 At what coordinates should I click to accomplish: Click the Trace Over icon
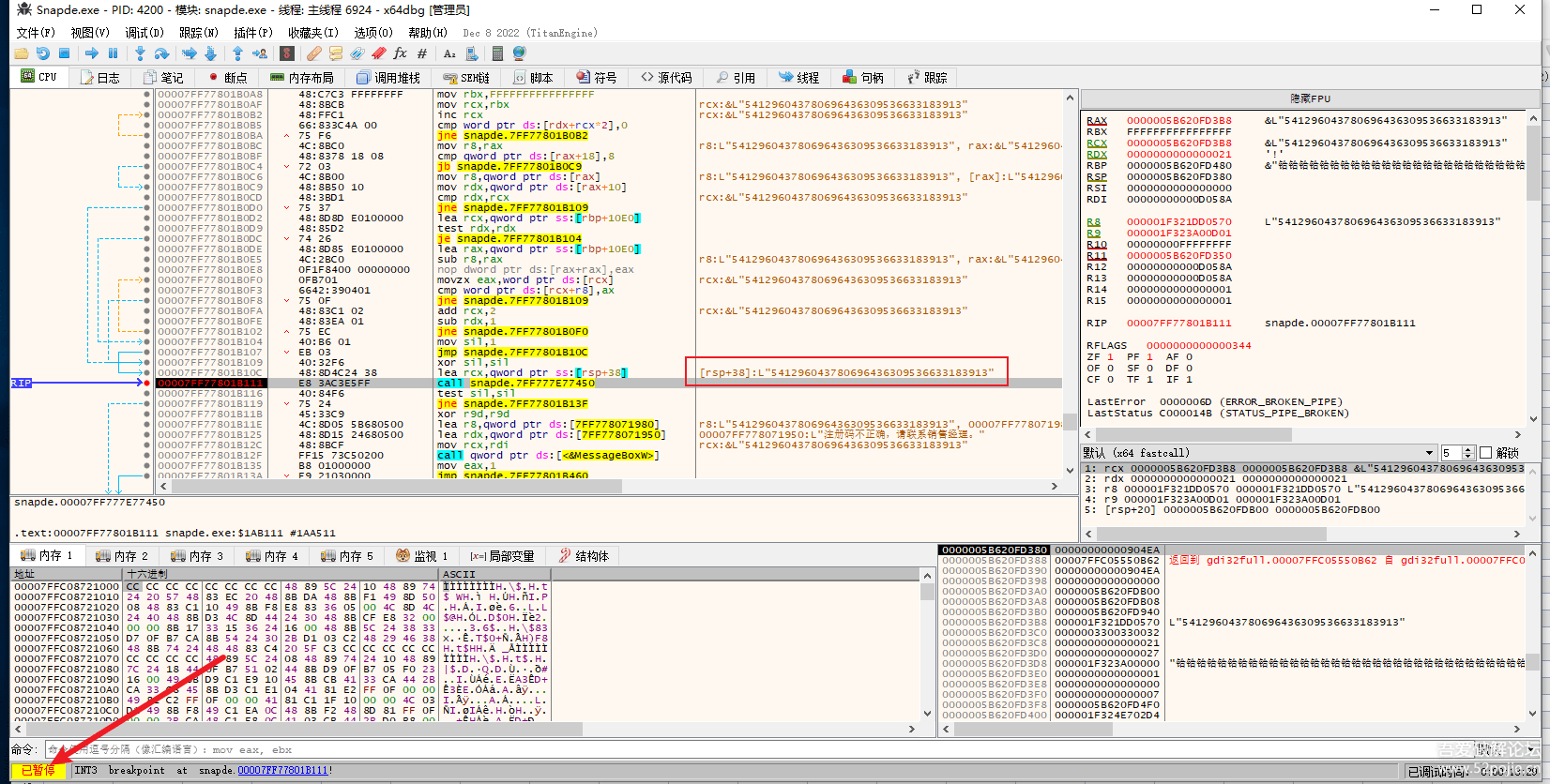coord(210,53)
